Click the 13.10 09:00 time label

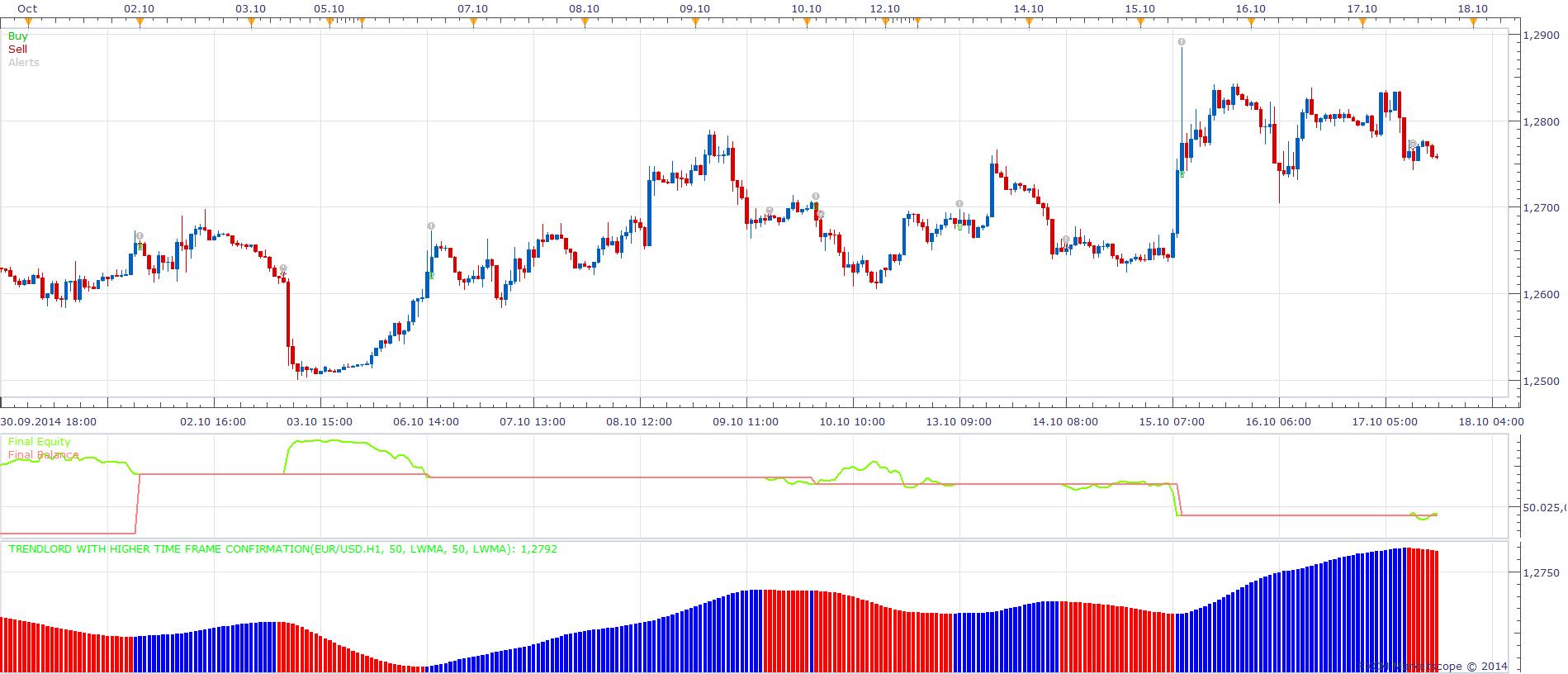click(x=959, y=422)
